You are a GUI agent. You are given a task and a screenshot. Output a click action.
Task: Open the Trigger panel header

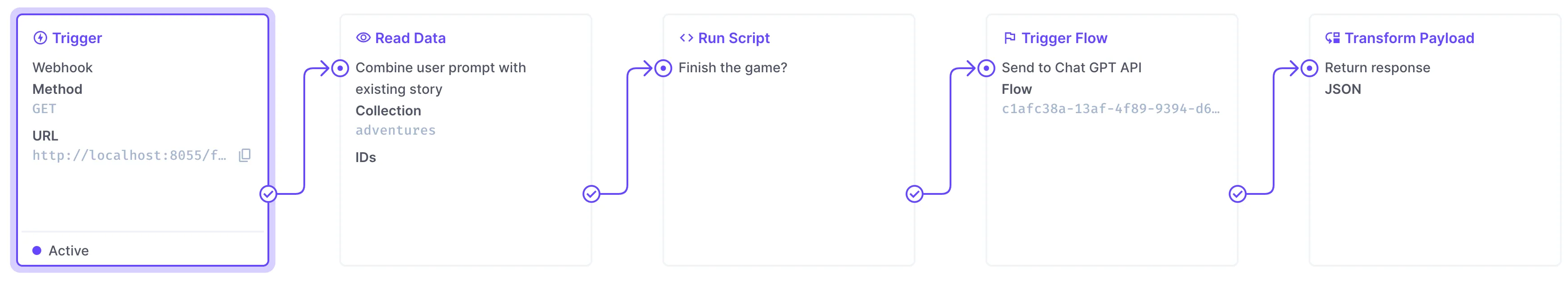coord(77,38)
